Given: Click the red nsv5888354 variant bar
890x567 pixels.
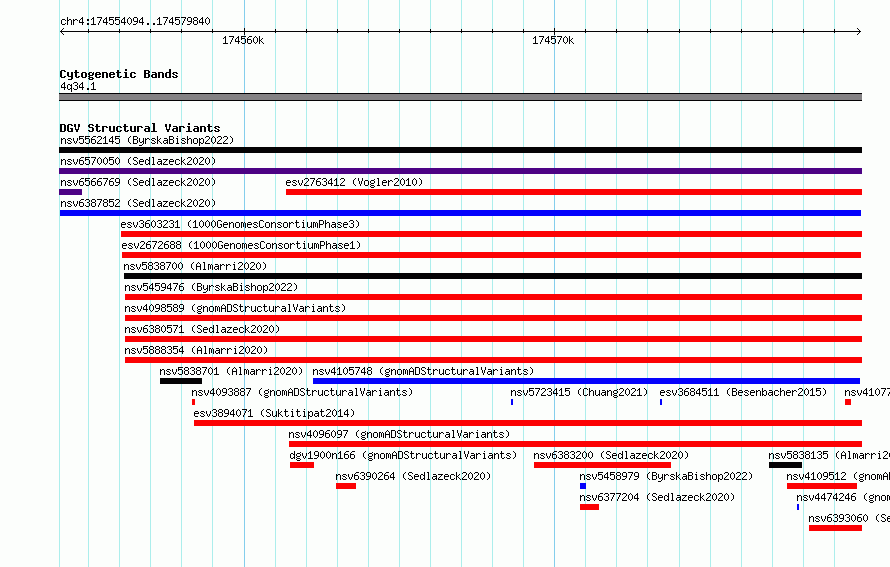Looking at the screenshot, I should pos(493,360).
